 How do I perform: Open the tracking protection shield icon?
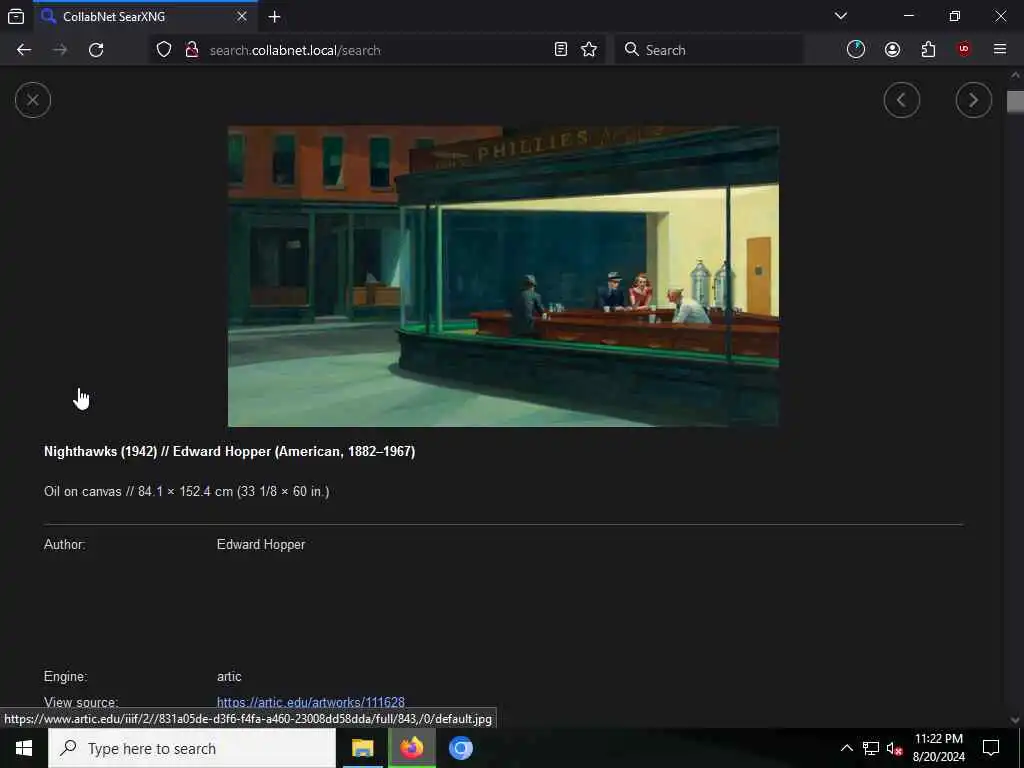coord(164,50)
